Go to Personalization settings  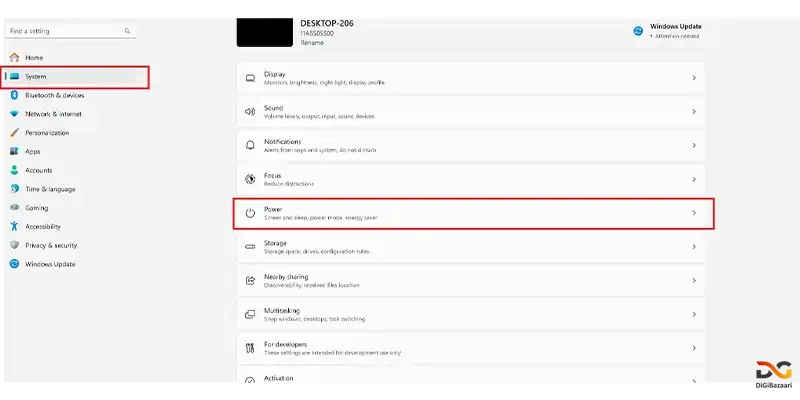[47, 132]
